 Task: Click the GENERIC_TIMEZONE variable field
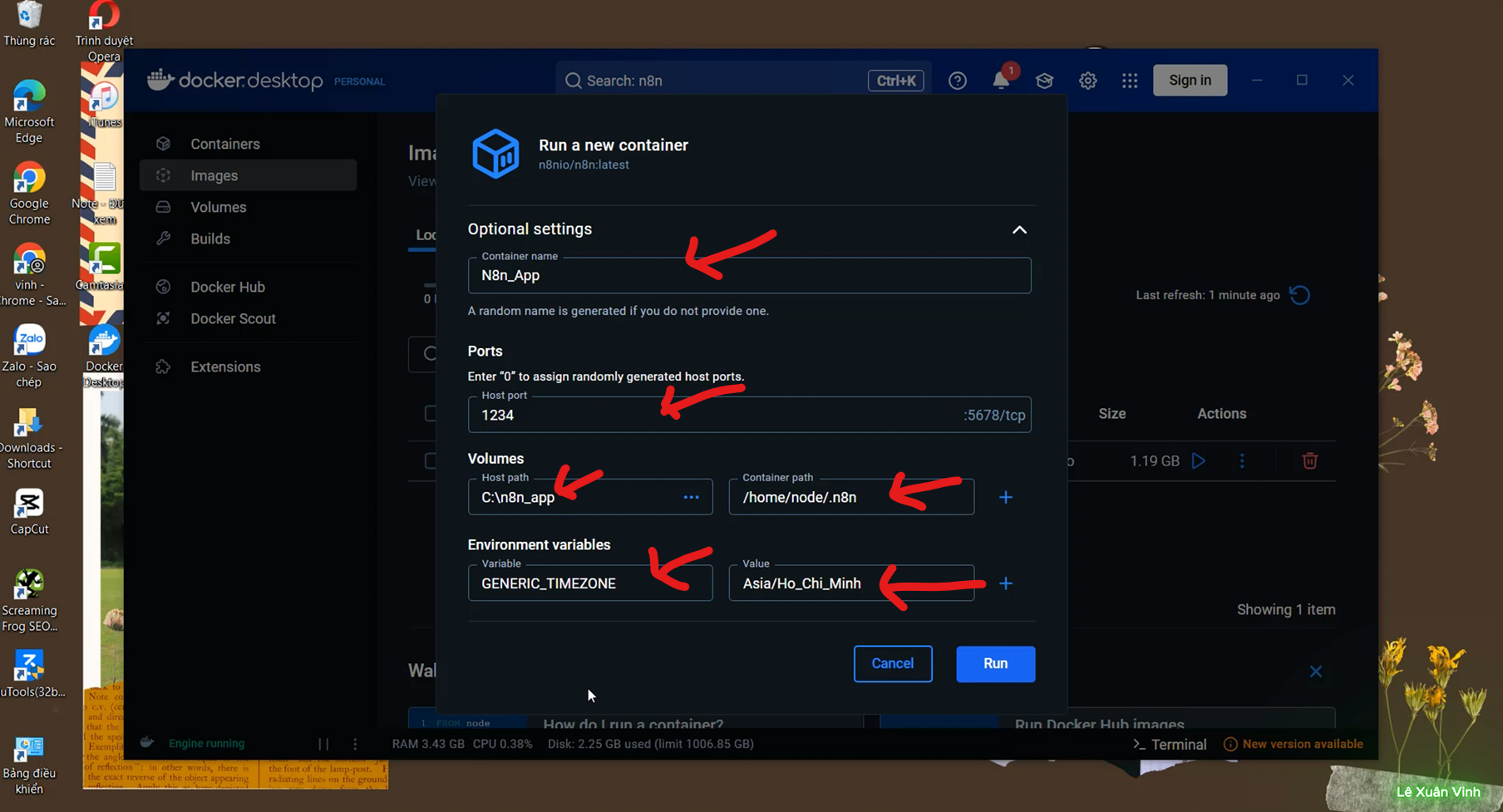(x=590, y=583)
